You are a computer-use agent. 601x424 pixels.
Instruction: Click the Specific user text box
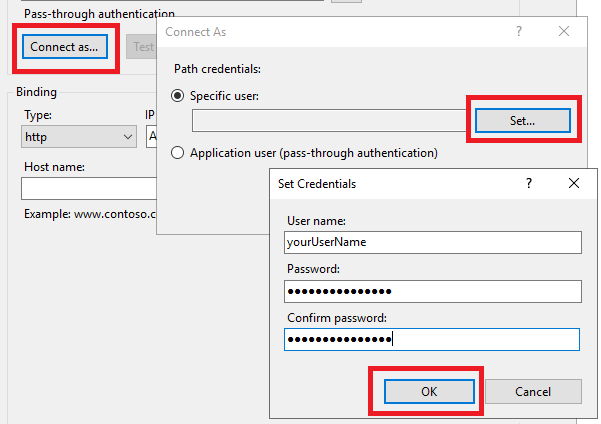point(330,121)
